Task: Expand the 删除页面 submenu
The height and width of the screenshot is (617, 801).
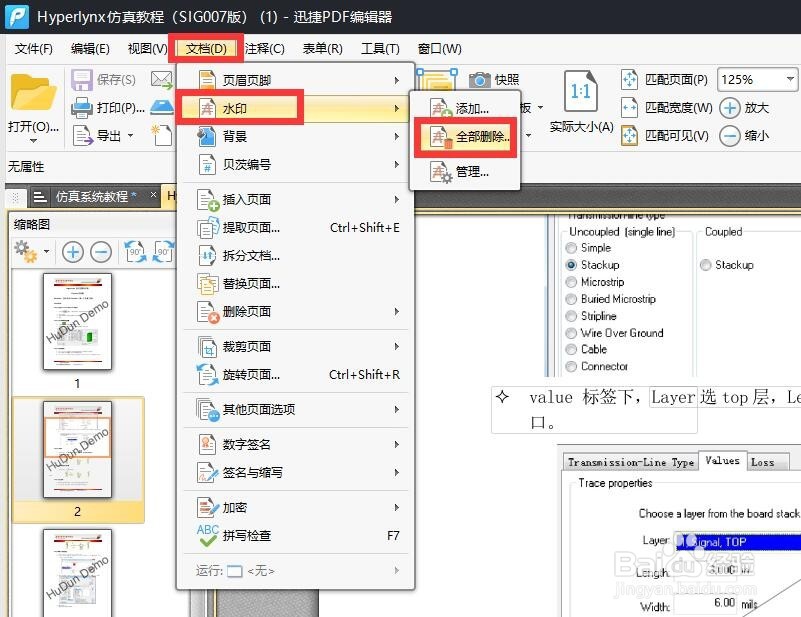Action: pyautogui.click(x=295, y=312)
